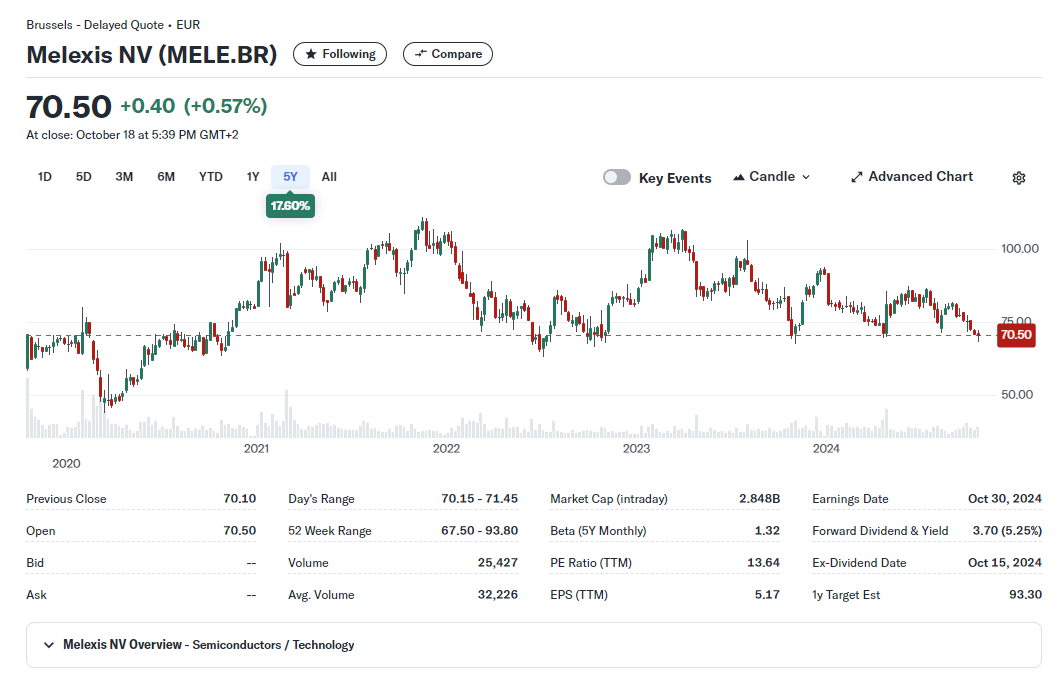Click the star Following button
Screen dimensions: 1060x675
340,54
